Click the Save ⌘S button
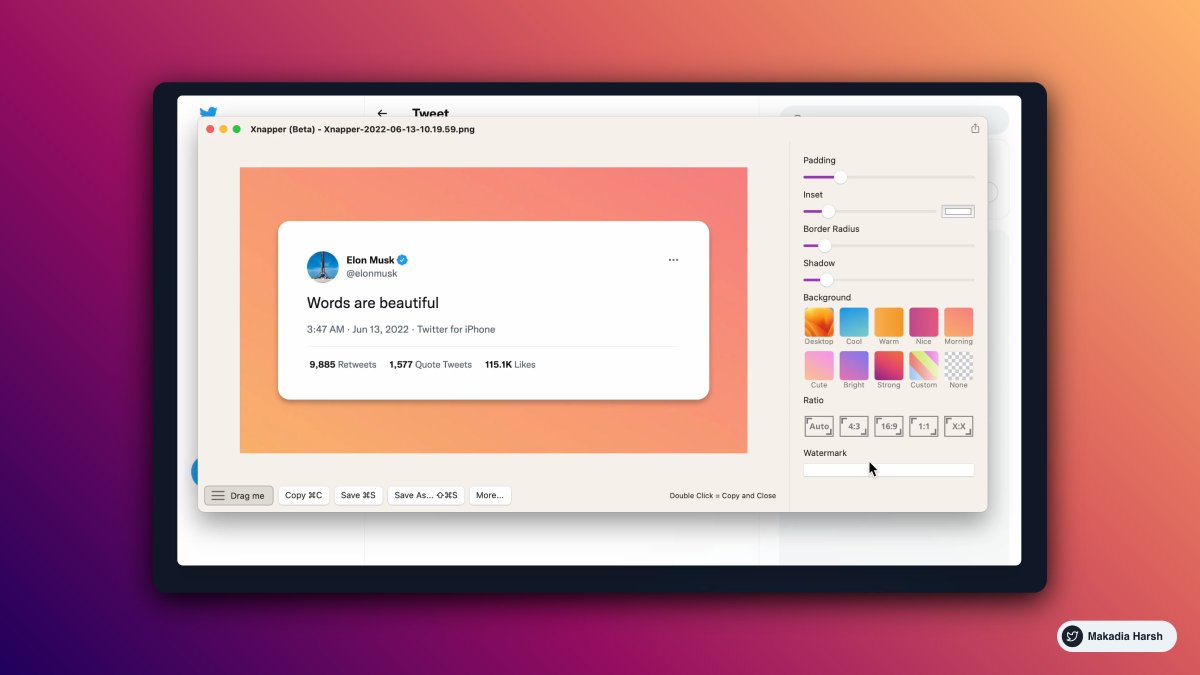Viewport: 1200px width, 675px height. (358, 495)
